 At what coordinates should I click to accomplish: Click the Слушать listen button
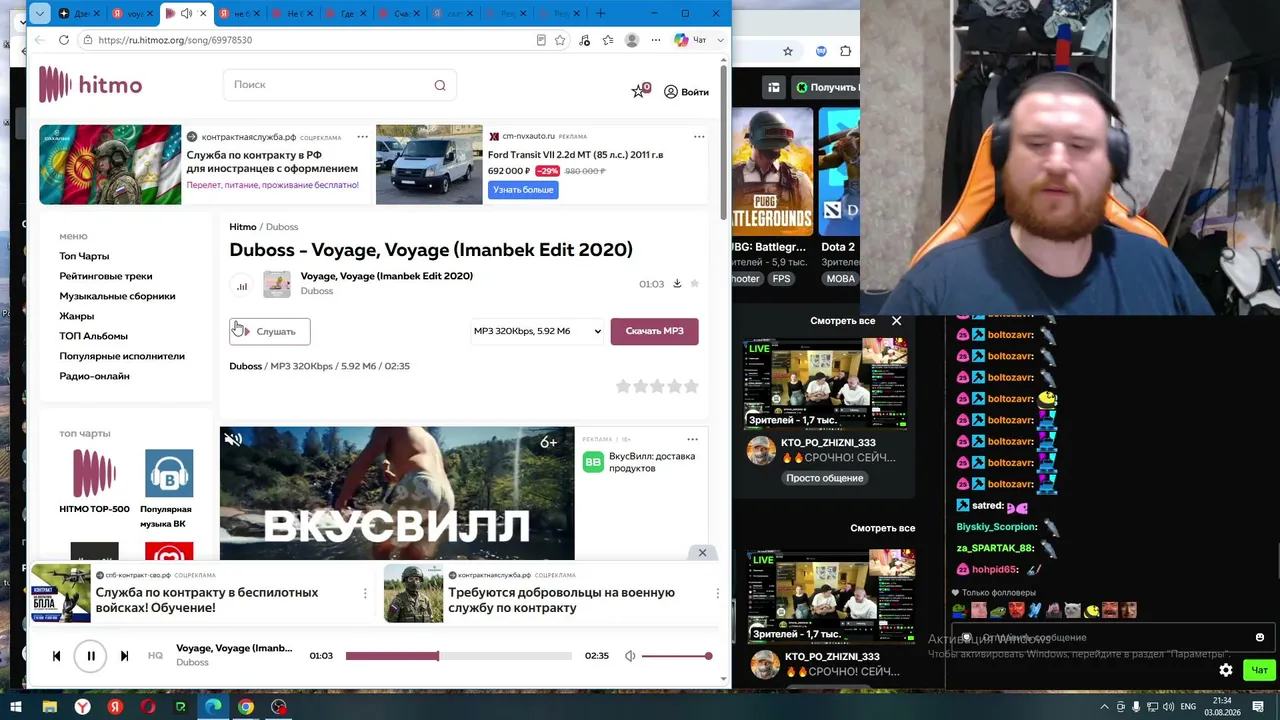tap(270, 331)
